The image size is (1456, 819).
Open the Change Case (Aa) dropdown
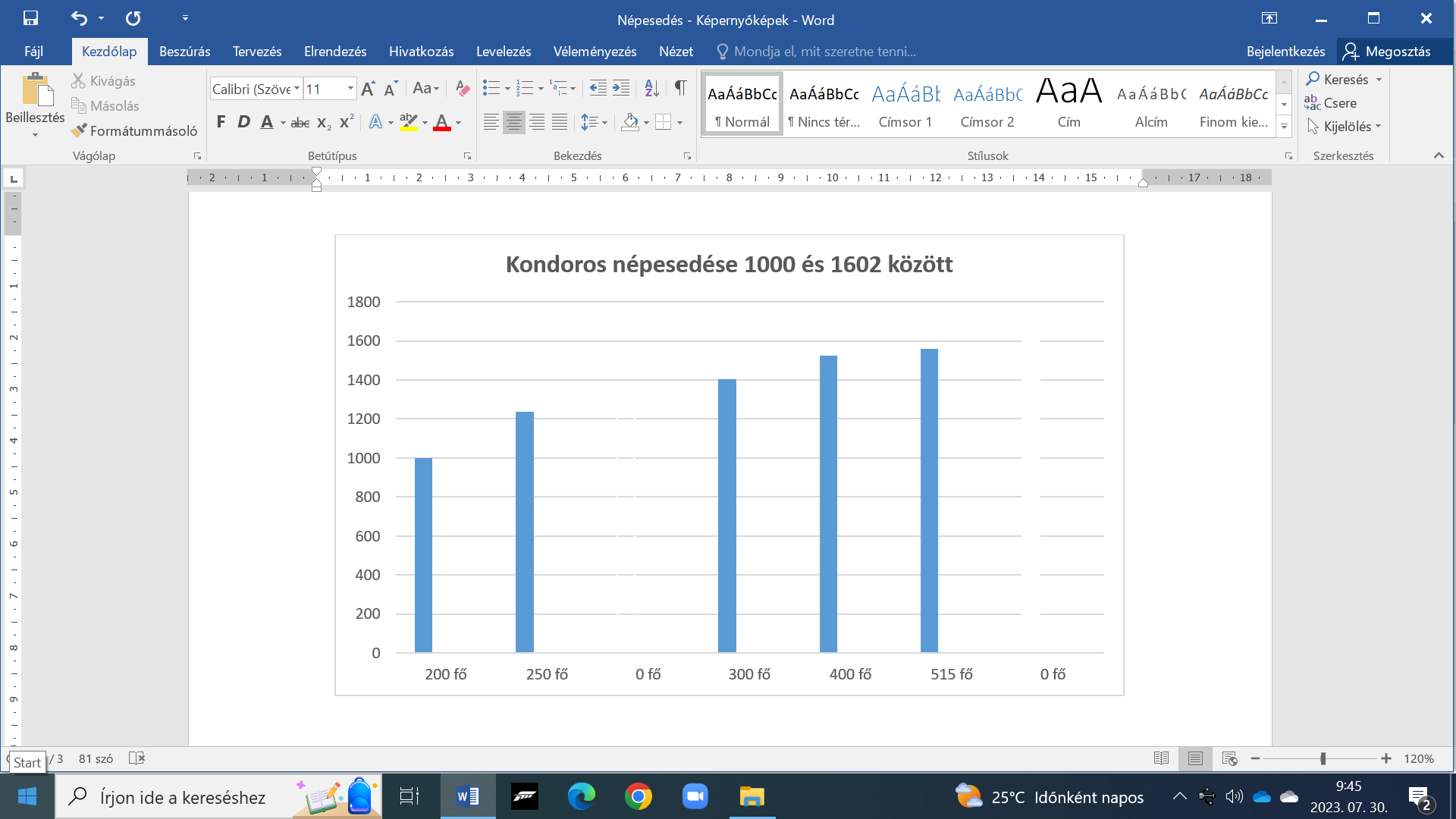click(x=425, y=89)
